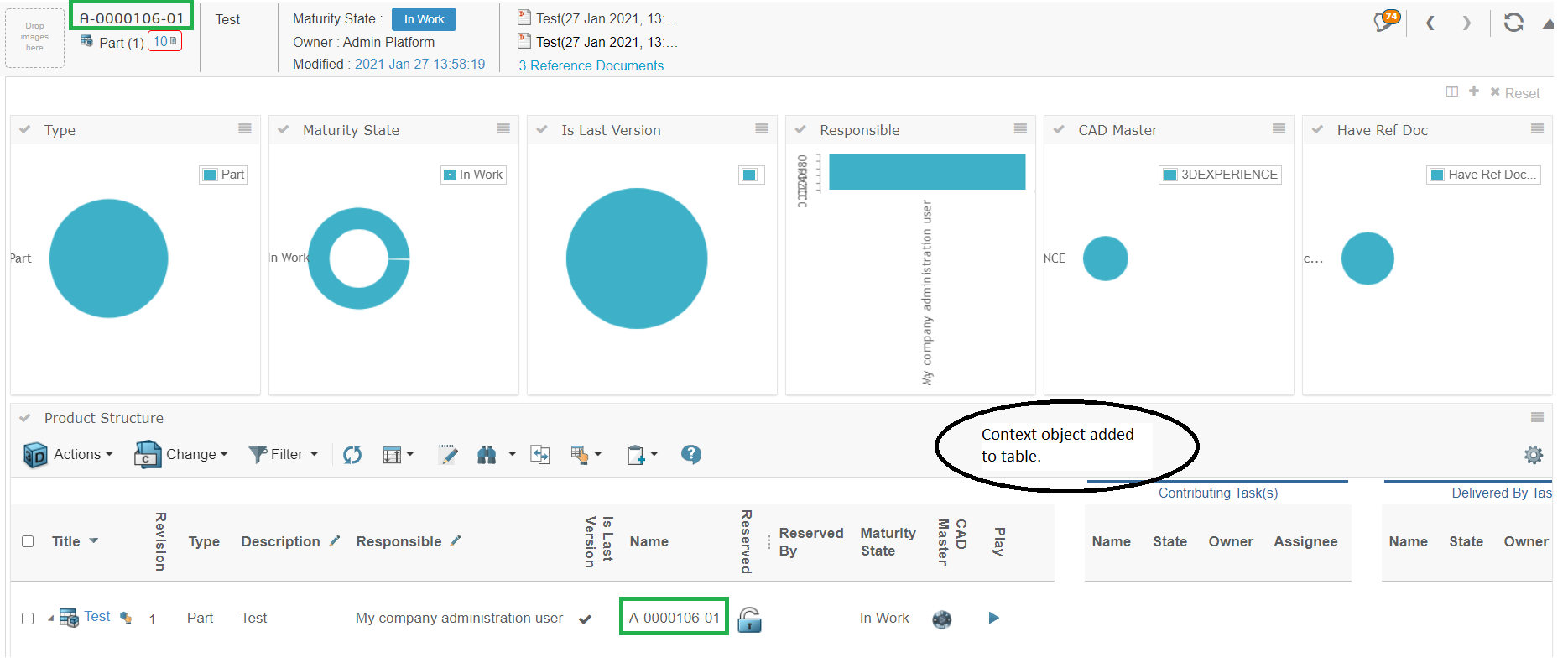Toggle the checkmark on Maturity State widget
This screenshot has width=1568, height=663.
[x=284, y=130]
